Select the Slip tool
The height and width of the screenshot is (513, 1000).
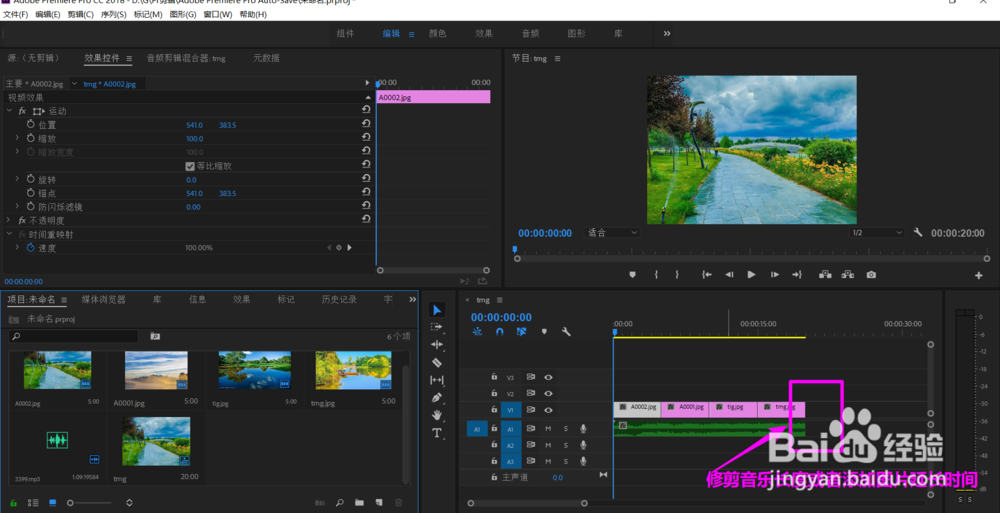point(437,380)
